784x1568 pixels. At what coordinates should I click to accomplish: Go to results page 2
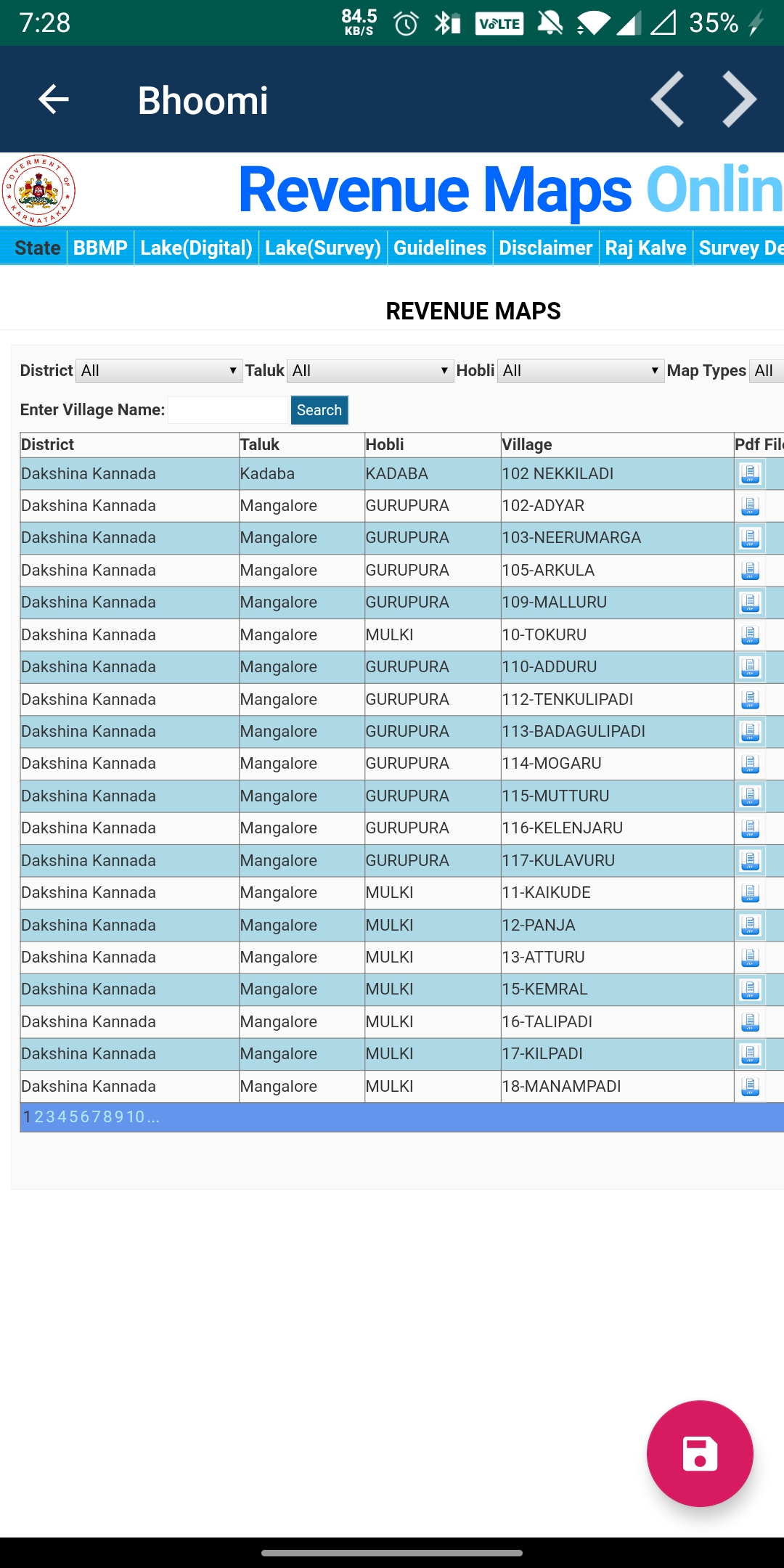(39, 1116)
